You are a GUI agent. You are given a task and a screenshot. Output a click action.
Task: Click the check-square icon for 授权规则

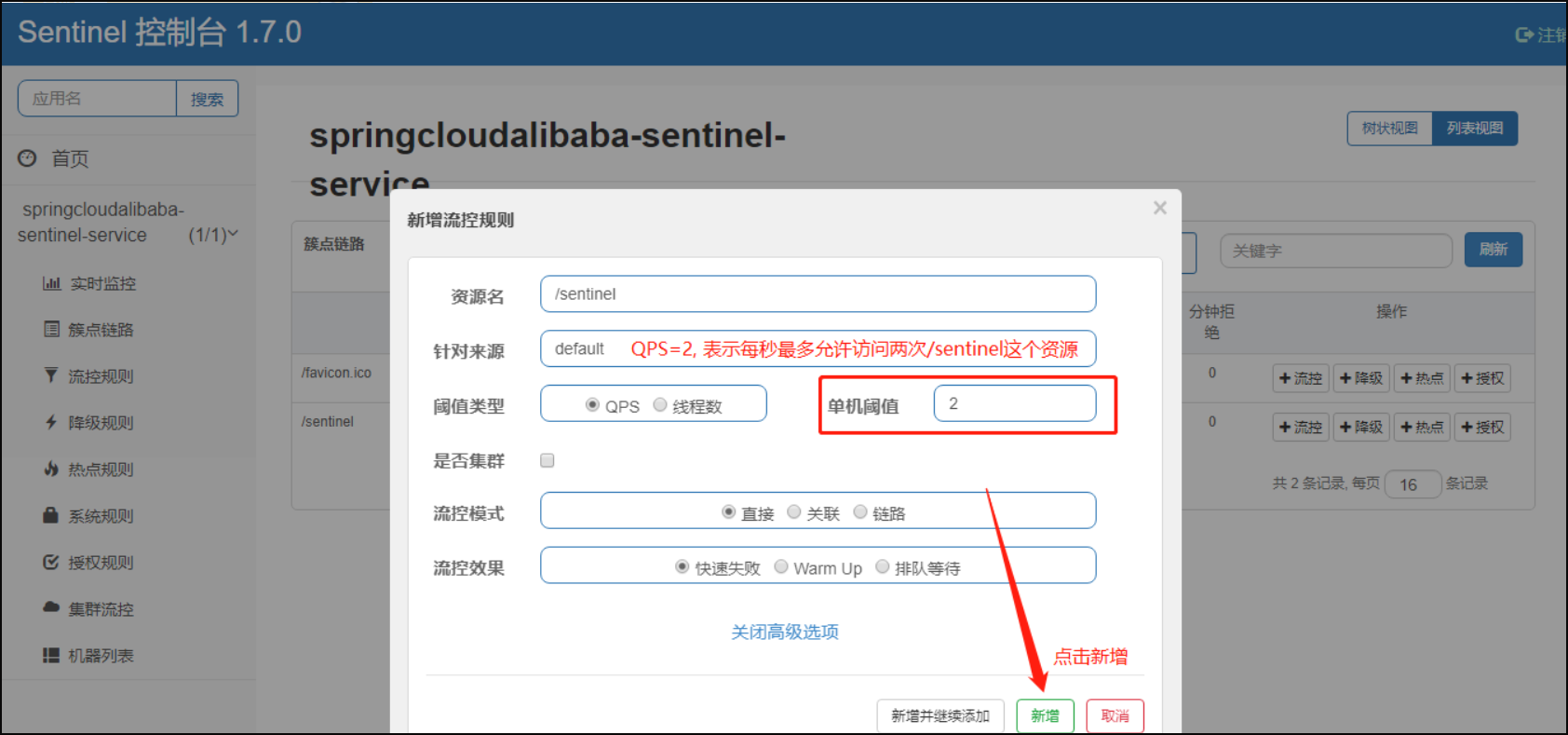click(51, 562)
